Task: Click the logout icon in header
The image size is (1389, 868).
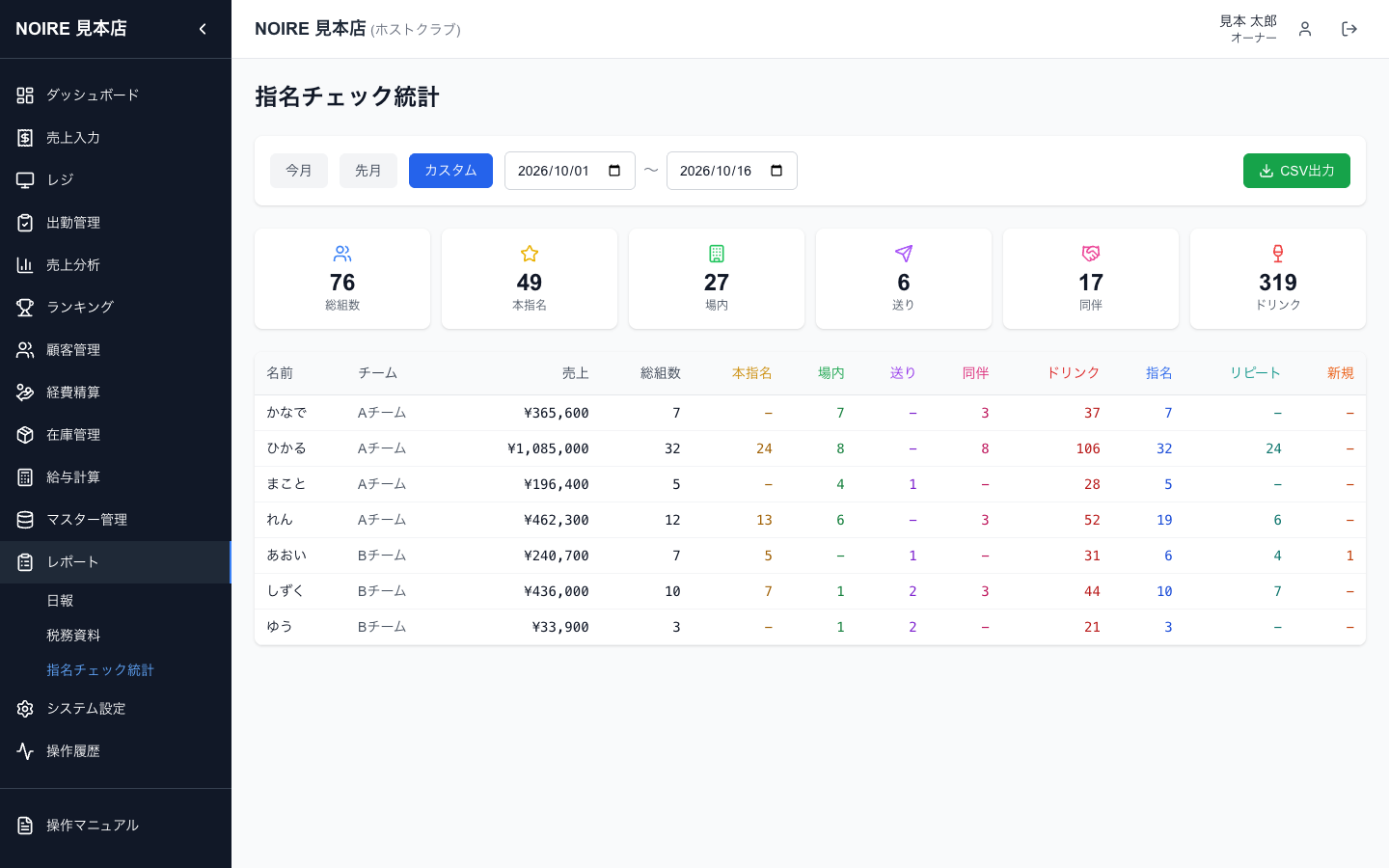Action: click(x=1349, y=29)
